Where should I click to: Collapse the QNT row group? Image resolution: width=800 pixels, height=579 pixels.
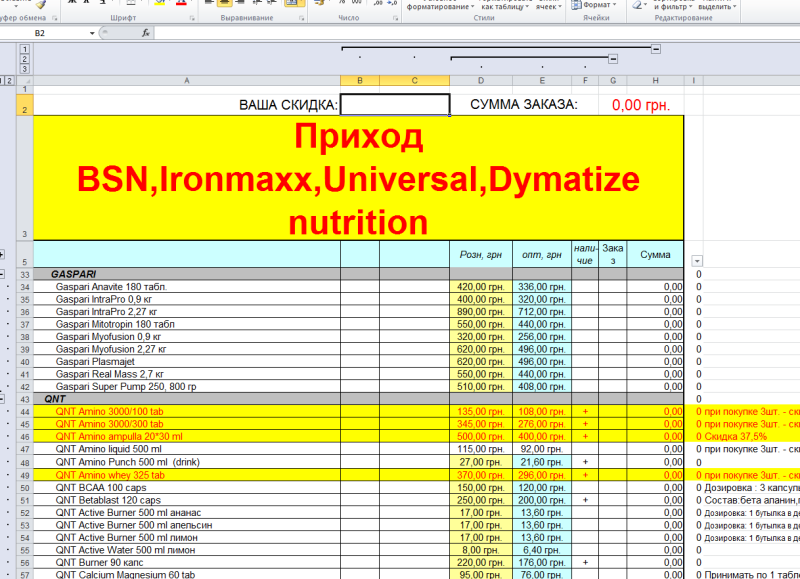tap(2, 399)
